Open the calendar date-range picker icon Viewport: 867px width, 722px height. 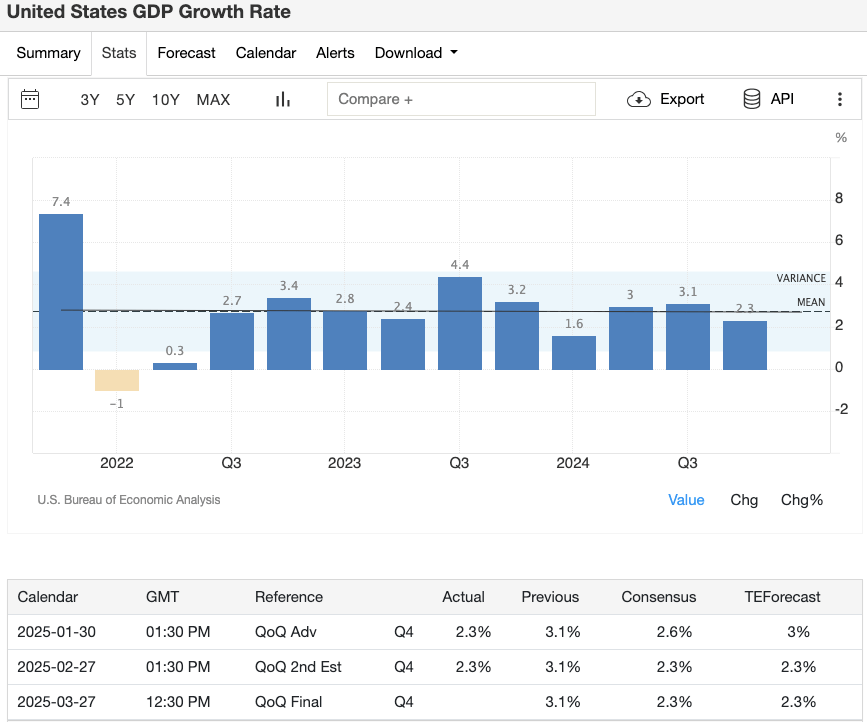(28, 99)
